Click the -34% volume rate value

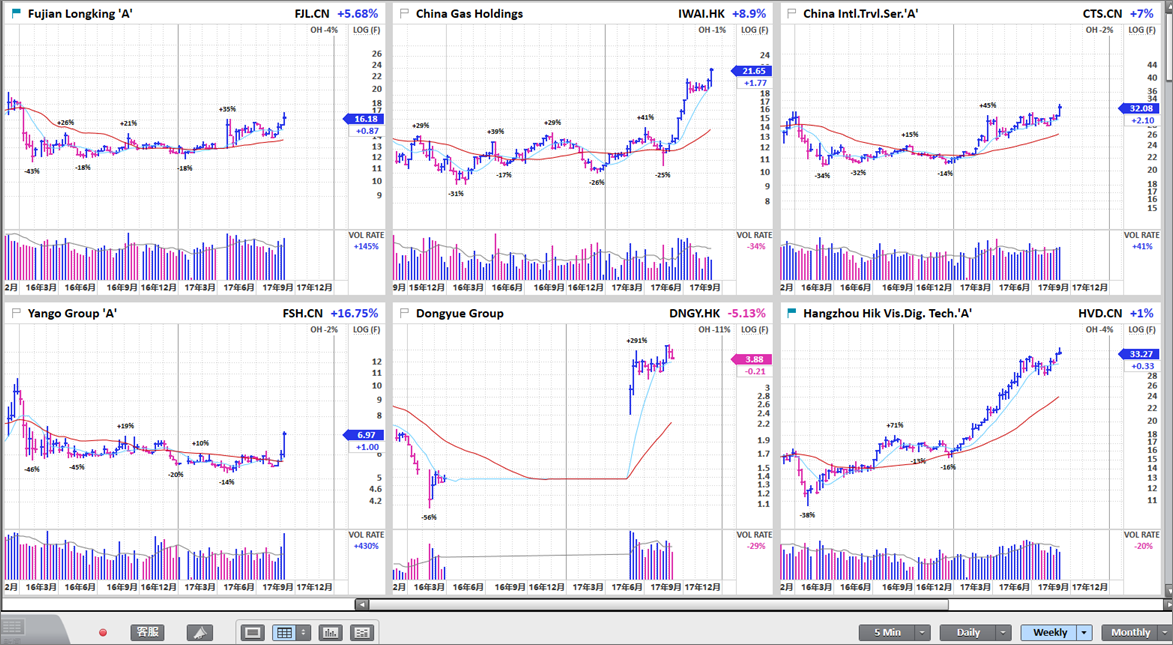(754, 246)
